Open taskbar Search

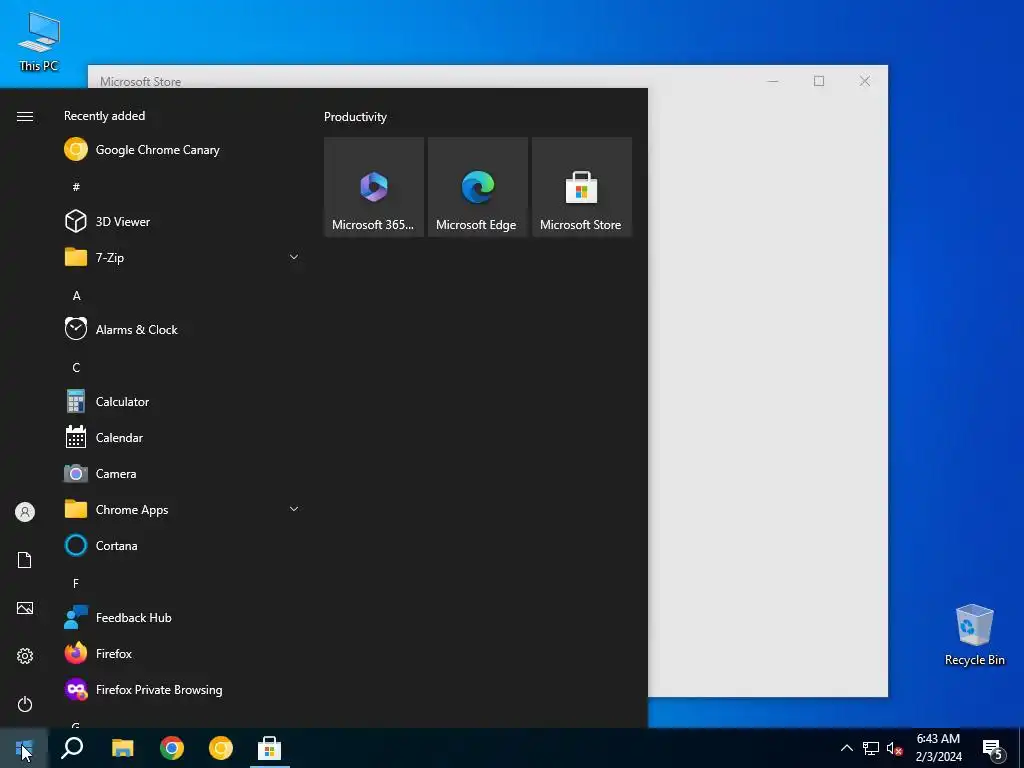(x=72, y=748)
